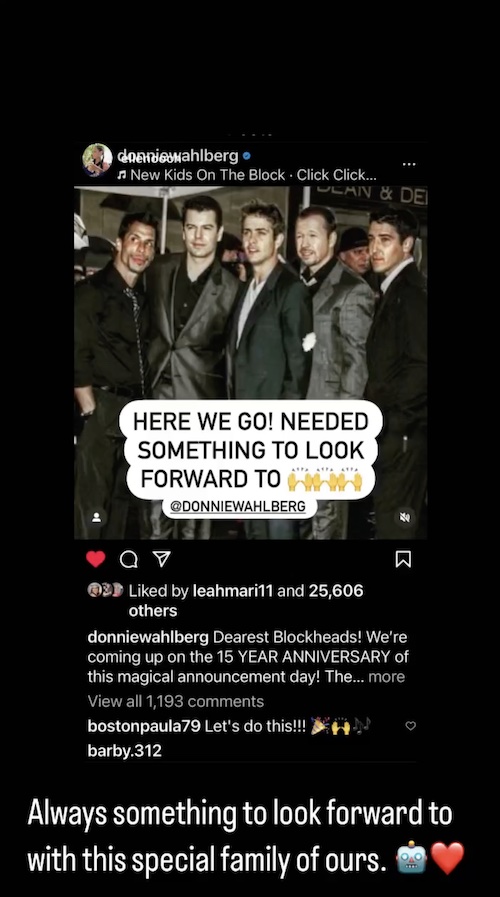Viewport: 500px width, 897px height.
Task: View all 1,193 comments
Action: 176,701
